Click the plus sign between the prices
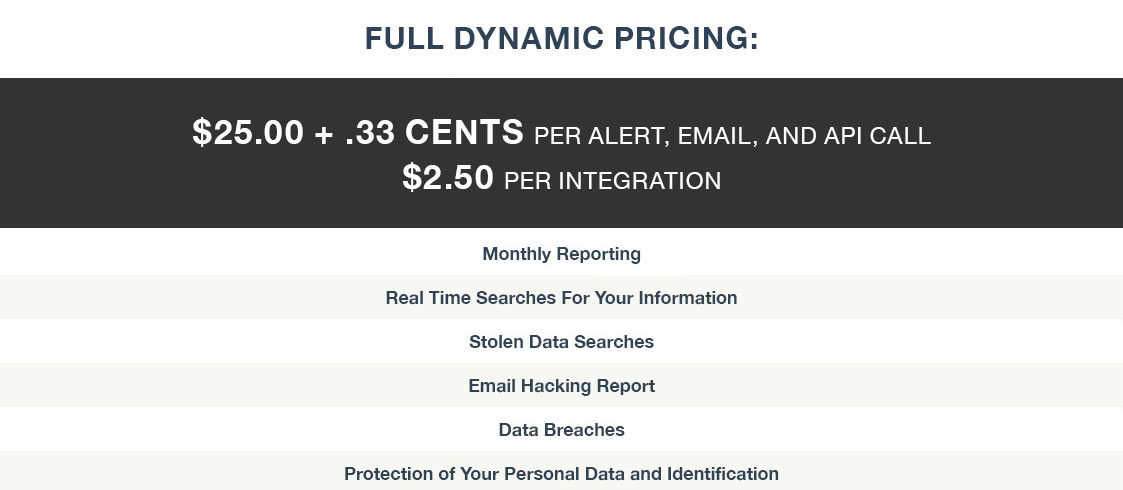 point(324,134)
